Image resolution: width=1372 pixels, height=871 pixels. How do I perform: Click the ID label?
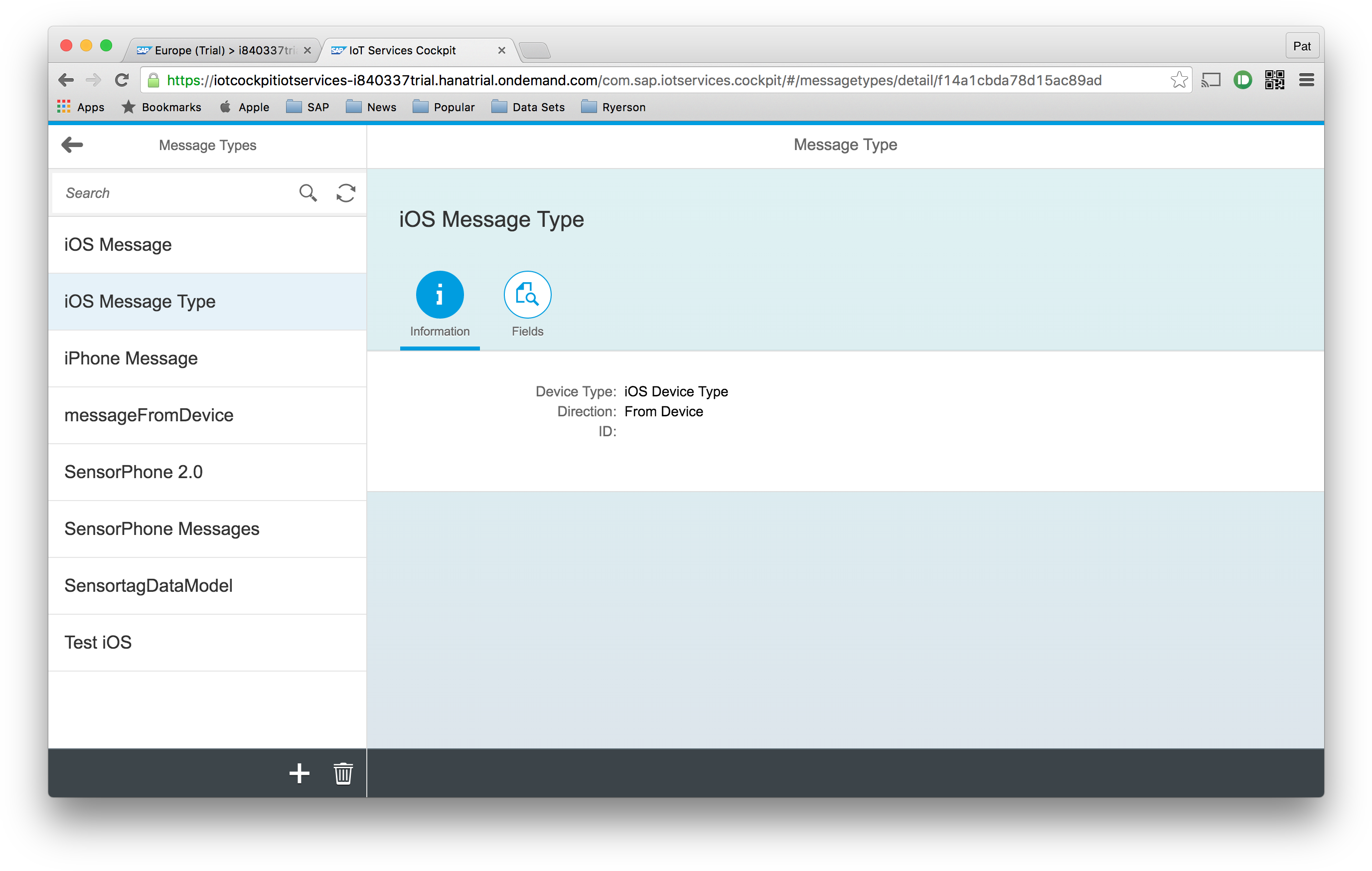tap(607, 431)
